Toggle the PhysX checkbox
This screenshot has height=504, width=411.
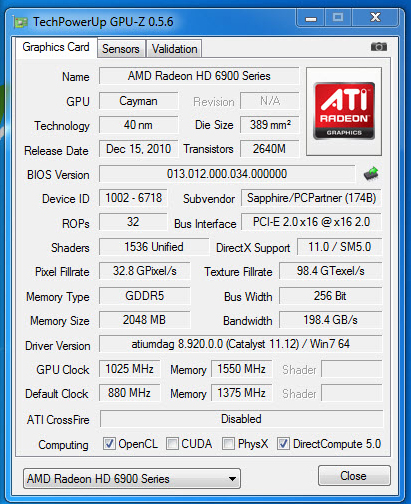click(x=228, y=444)
